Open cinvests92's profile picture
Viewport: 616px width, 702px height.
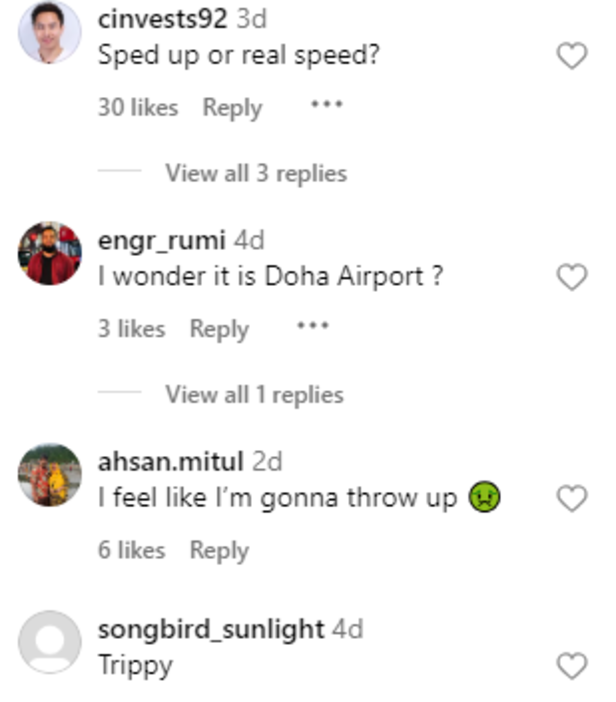click(x=49, y=33)
